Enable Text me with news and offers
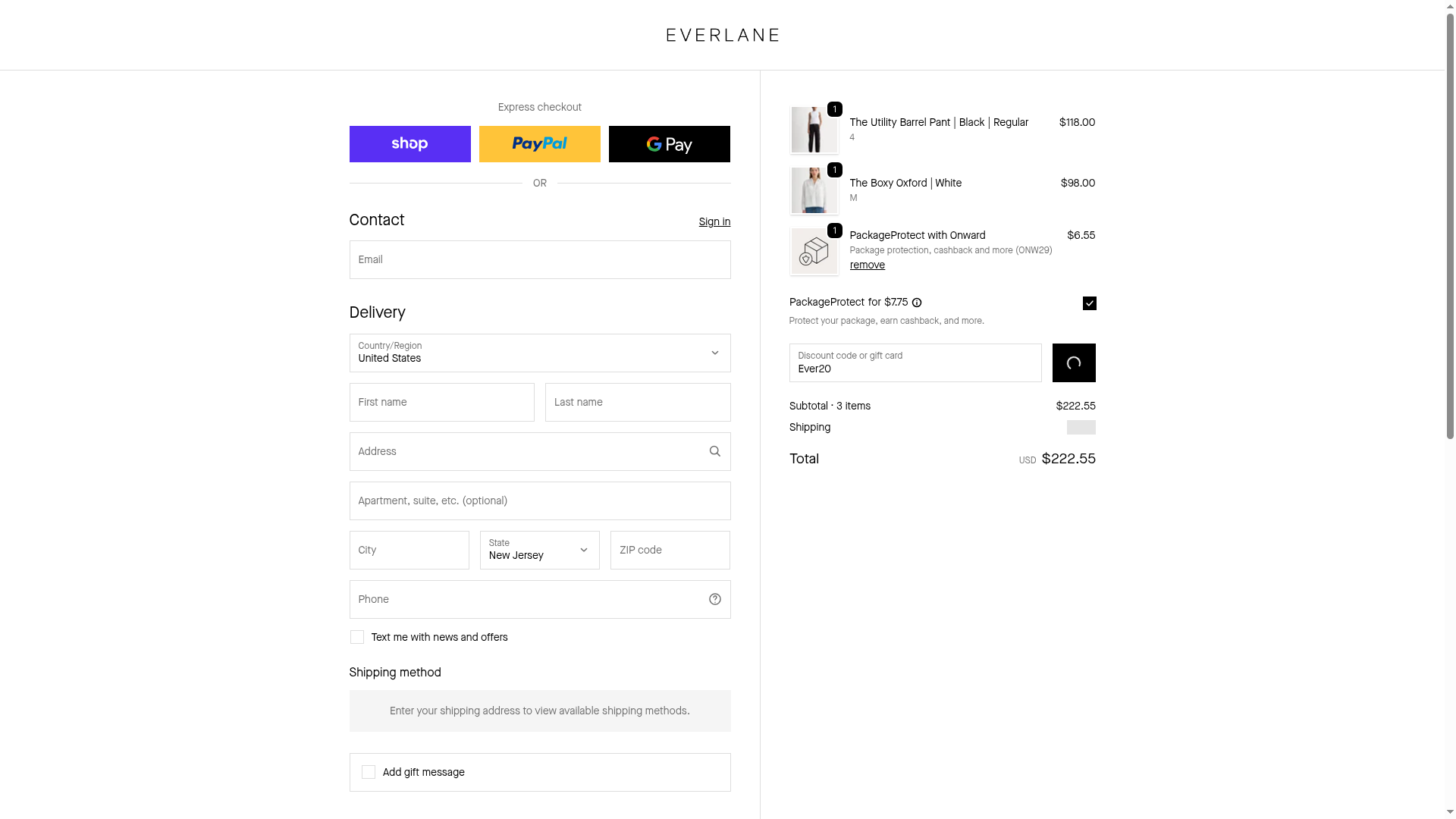 357,637
